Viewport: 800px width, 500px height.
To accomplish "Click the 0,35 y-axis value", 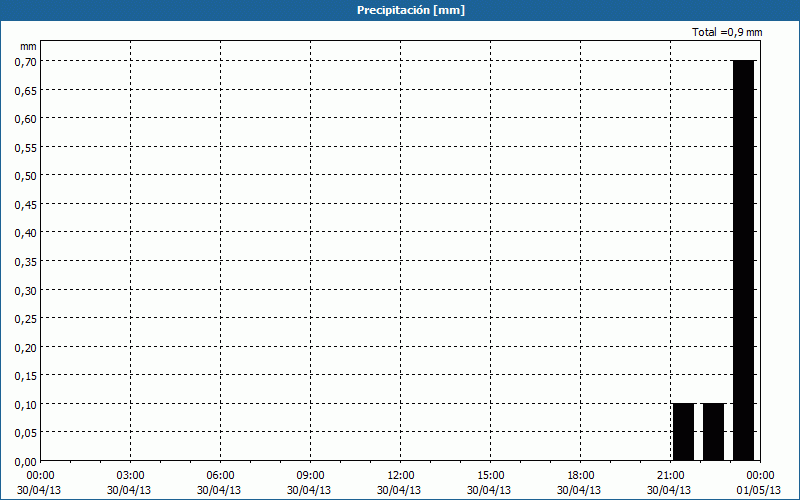I will tap(26, 262).
